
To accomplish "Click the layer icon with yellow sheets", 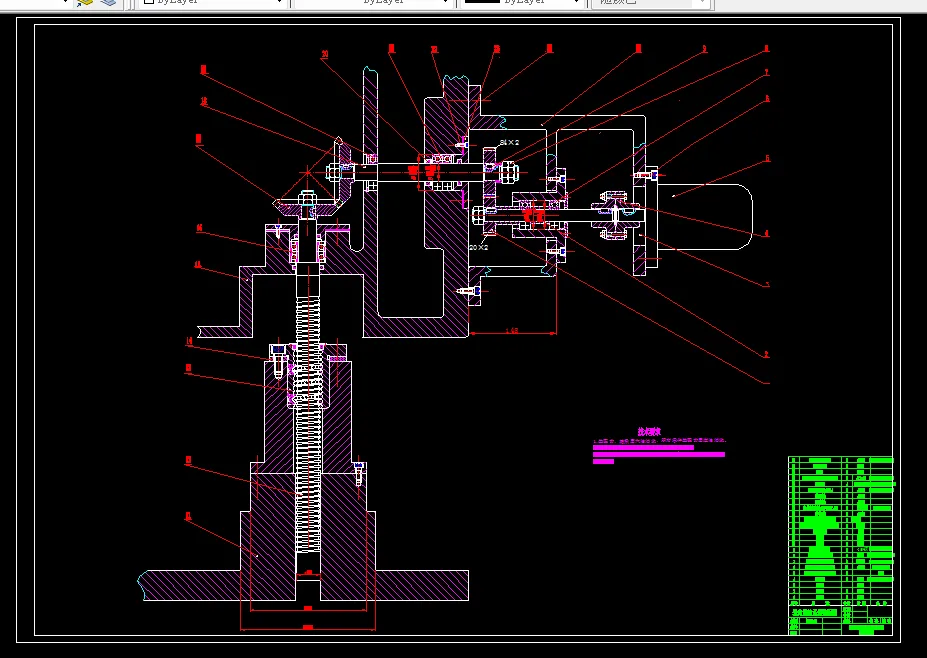I will click(x=85, y=2).
